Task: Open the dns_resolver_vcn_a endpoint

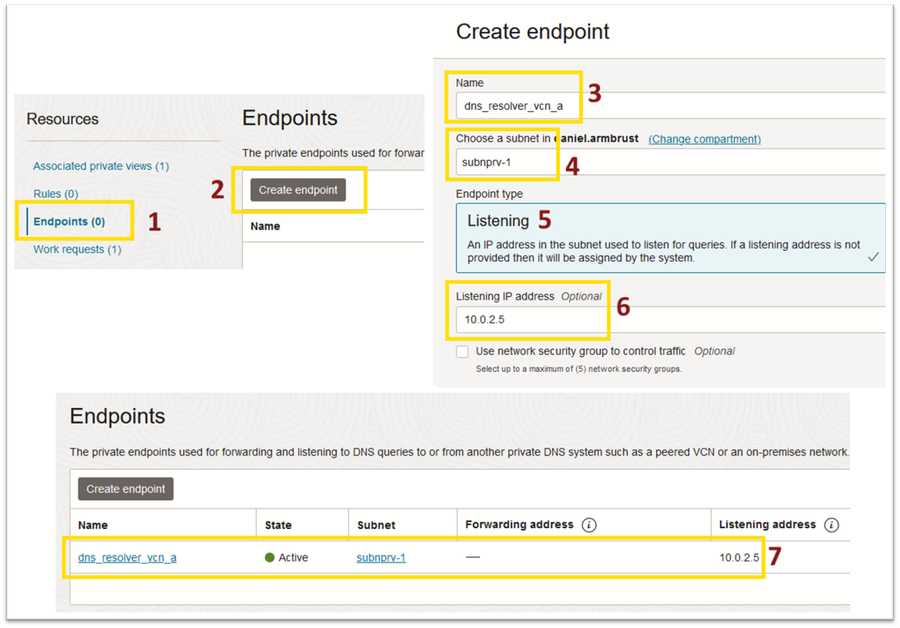Action: click(x=126, y=557)
